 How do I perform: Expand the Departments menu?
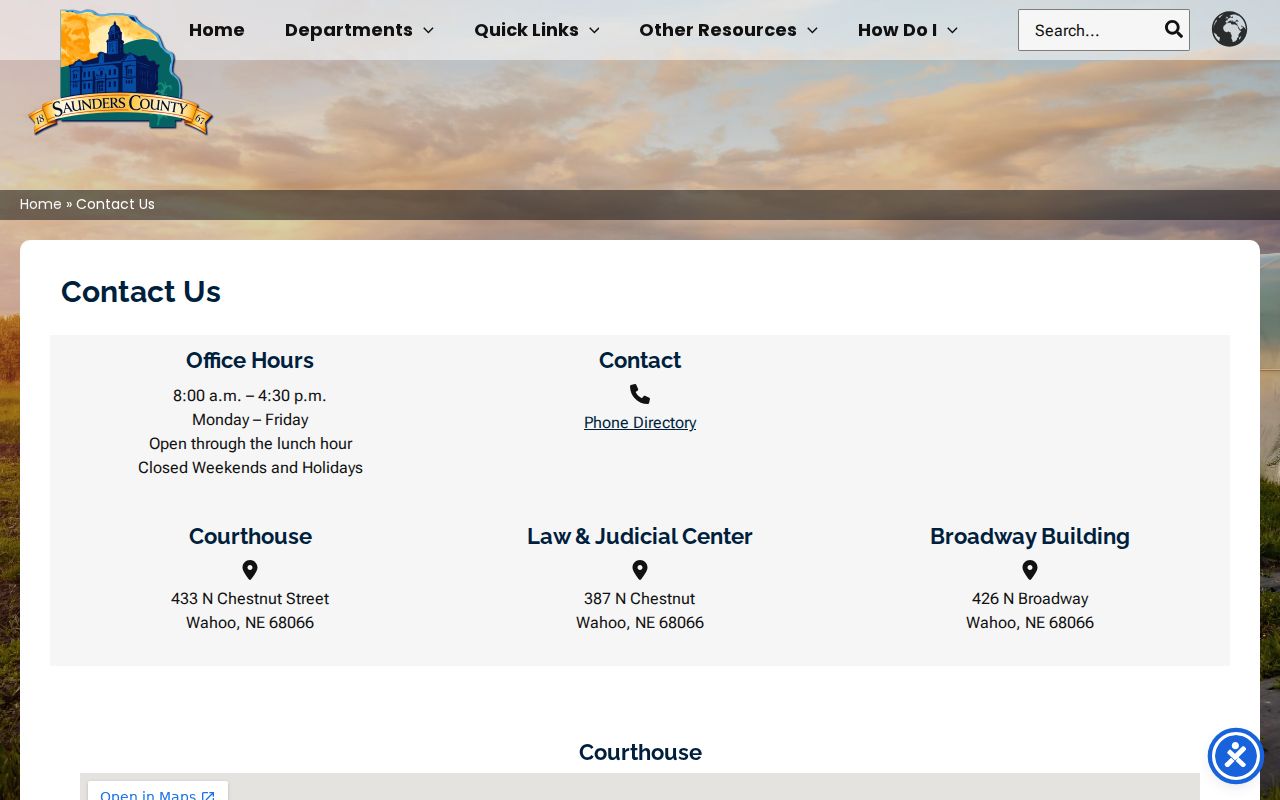[x=359, y=30]
